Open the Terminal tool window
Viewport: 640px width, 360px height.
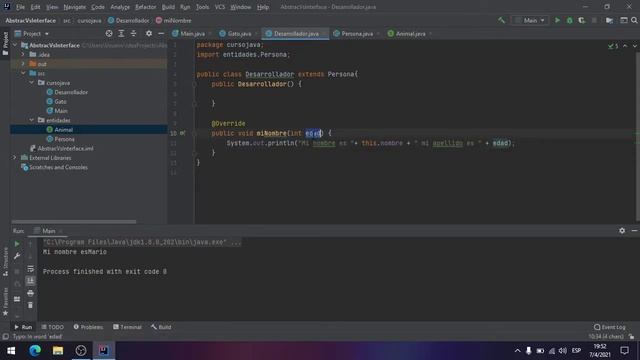tap(127, 327)
